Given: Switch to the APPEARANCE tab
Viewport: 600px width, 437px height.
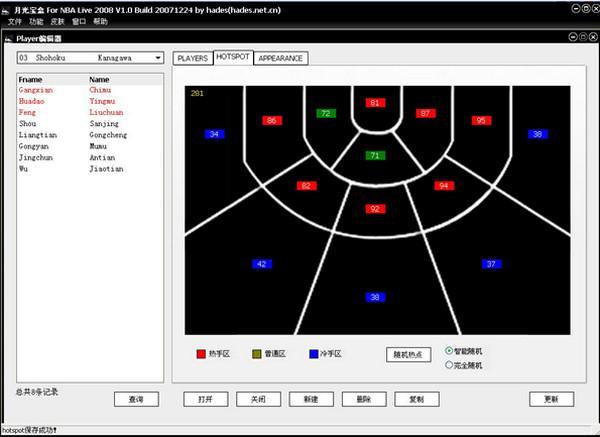Looking at the screenshot, I should coord(280,58).
